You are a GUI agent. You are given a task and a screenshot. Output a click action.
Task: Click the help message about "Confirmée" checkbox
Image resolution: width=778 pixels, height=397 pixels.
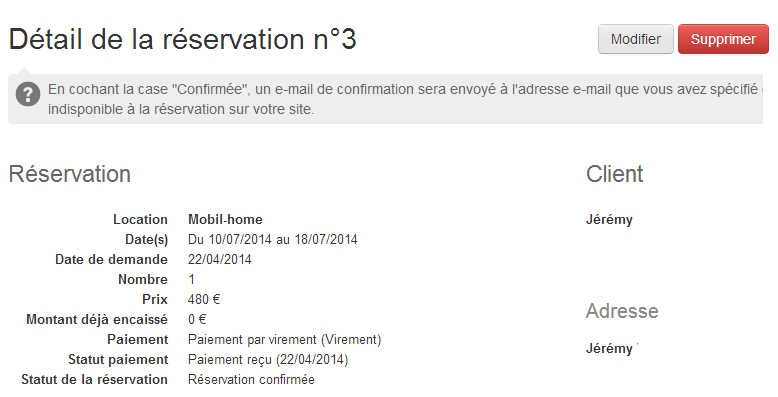pos(404,99)
